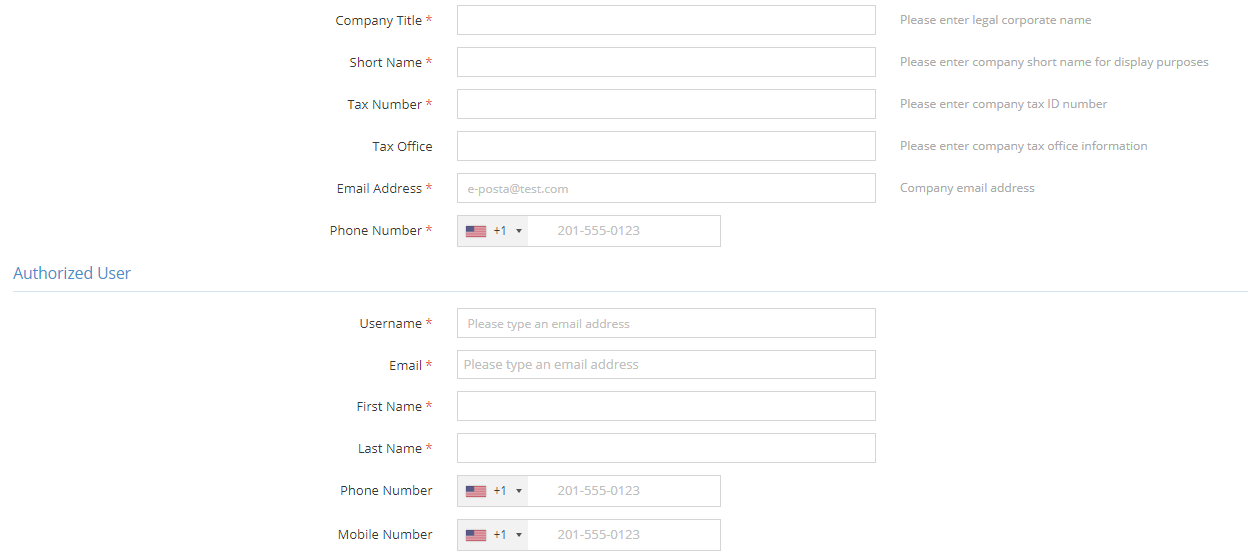Click the Authorized User section heading
1248x560 pixels.
pyautogui.click(x=72, y=273)
